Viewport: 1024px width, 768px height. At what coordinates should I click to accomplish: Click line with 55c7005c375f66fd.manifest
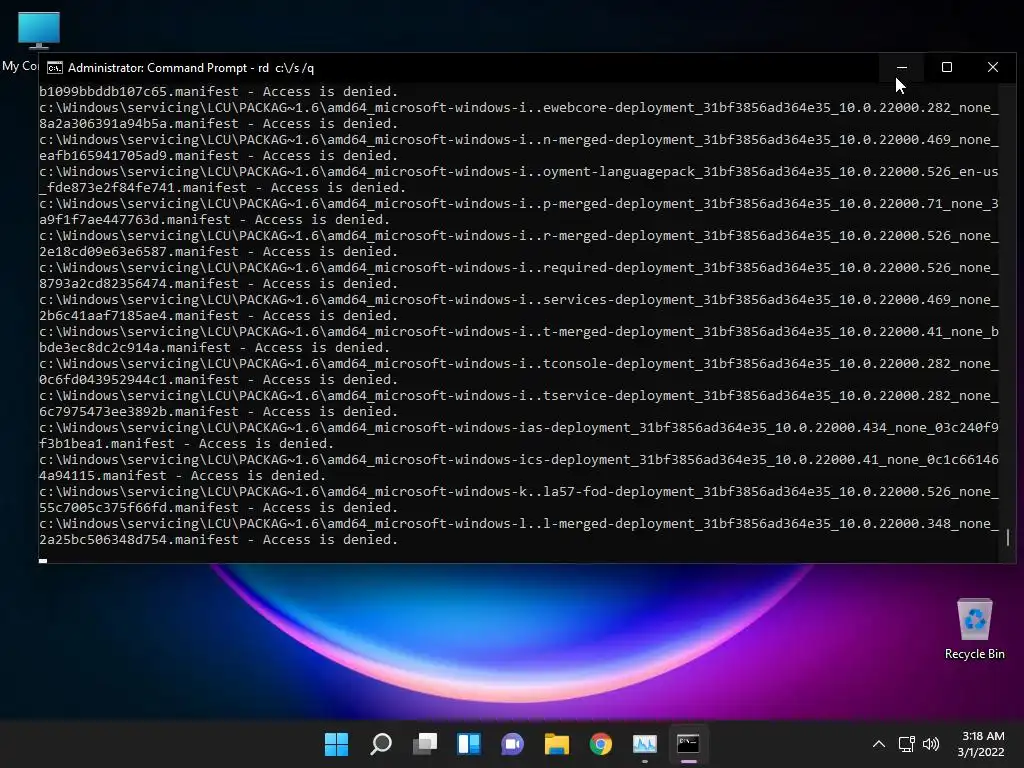(x=219, y=507)
